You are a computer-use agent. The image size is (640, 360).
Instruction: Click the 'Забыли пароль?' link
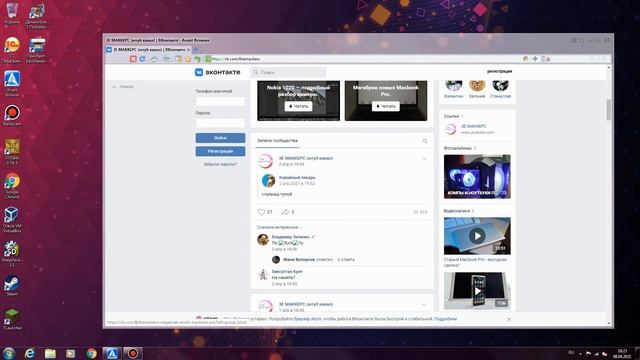pyautogui.click(x=220, y=164)
